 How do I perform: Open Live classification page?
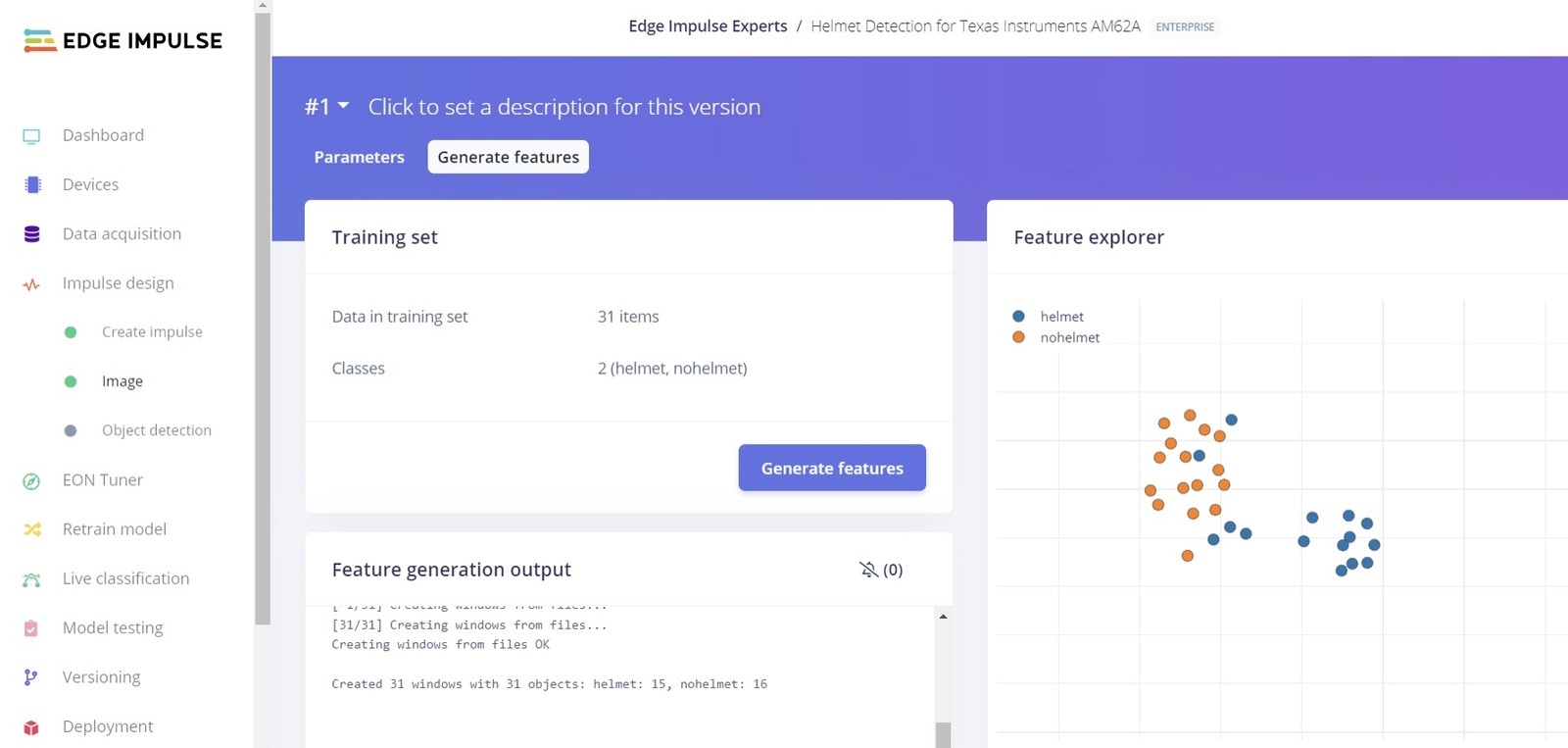coord(125,578)
